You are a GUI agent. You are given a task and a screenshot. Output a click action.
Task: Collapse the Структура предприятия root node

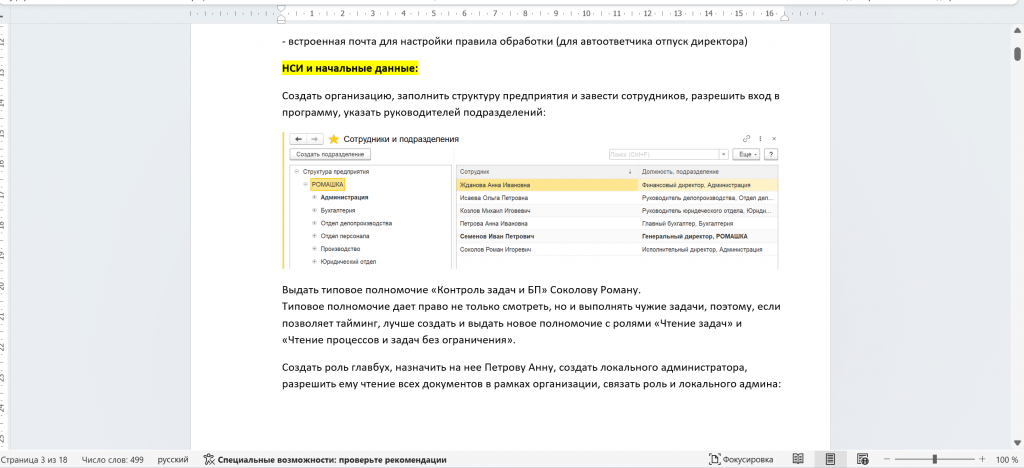coord(296,172)
